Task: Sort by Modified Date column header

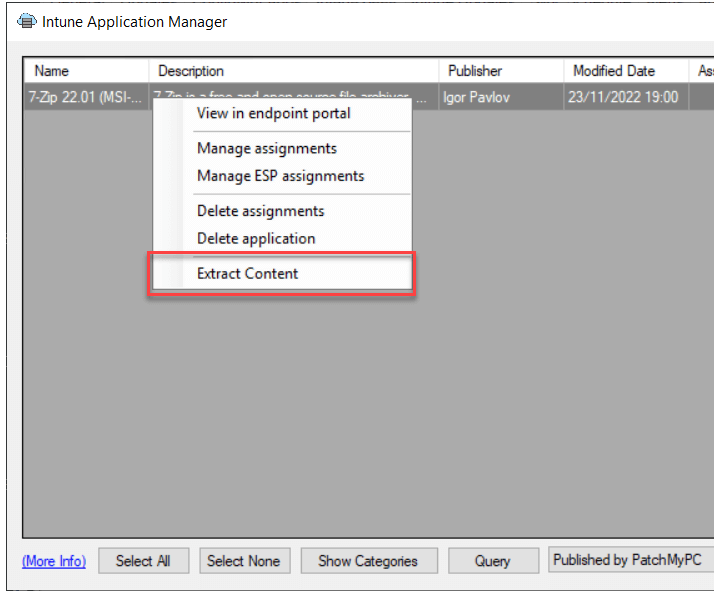Action: [x=626, y=71]
